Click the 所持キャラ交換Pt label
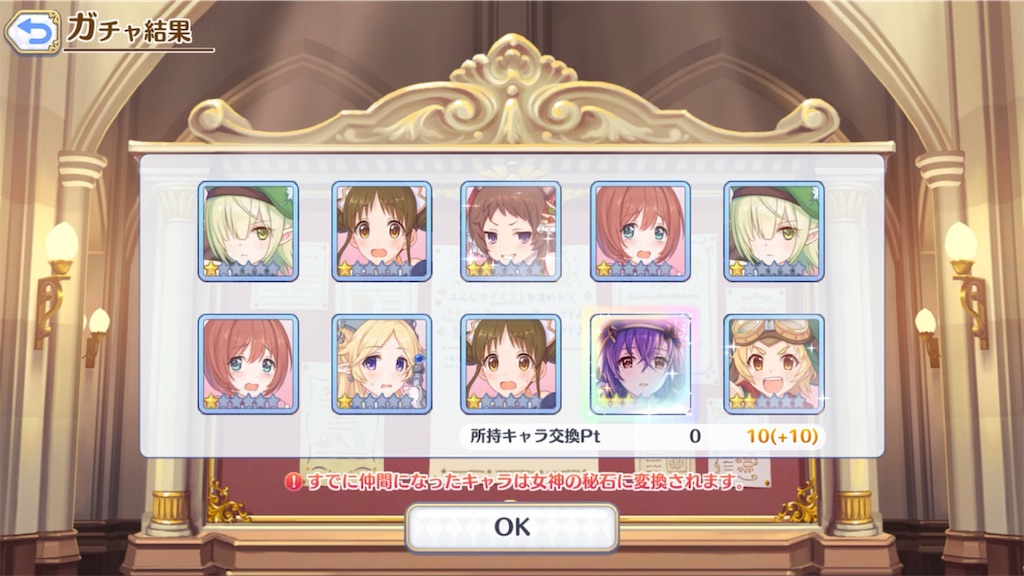This screenshot has height=576, width=1024. click(x=535, y=436)
